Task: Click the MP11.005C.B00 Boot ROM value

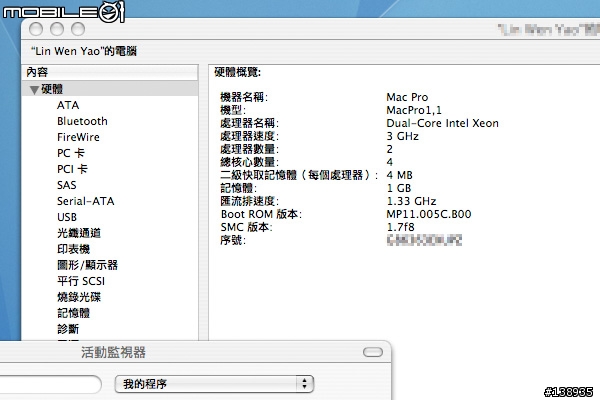Action: 429,214
